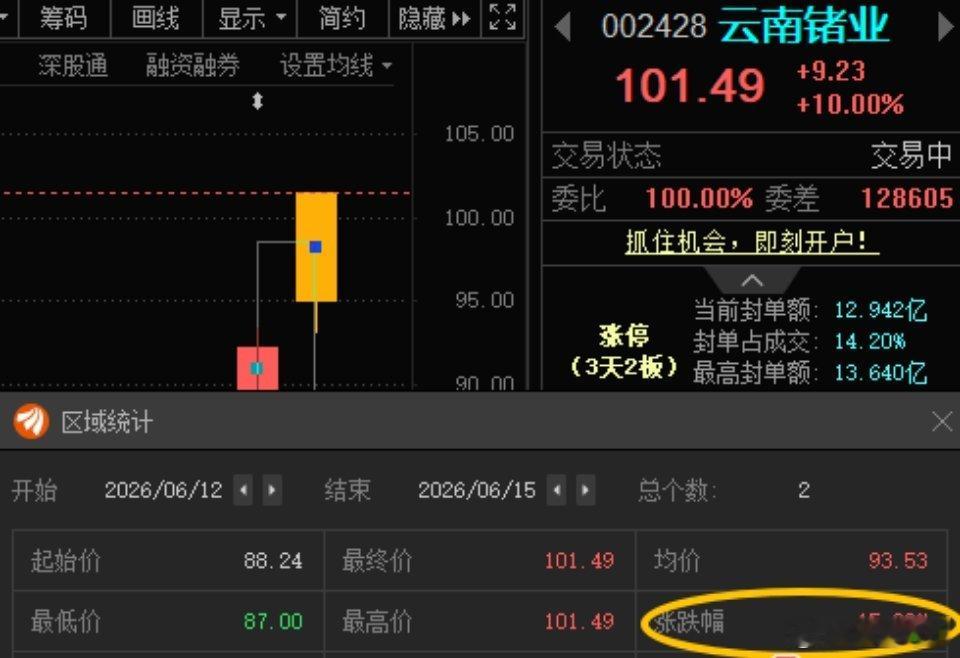Close the 区域统计 dialog
Image resolution: width=960 pixels, height=658 pixels.
(942, 422)
